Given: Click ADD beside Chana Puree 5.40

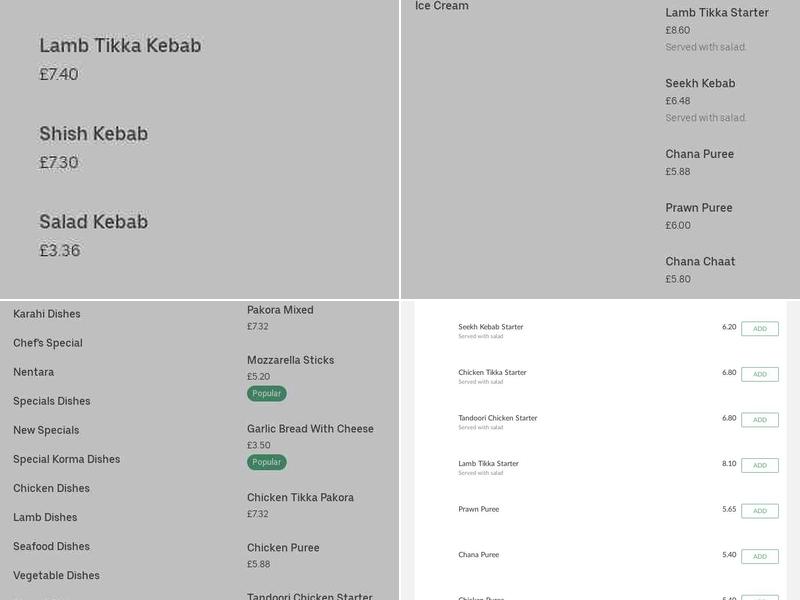Looking at the screenshot, I should point(759,557).
